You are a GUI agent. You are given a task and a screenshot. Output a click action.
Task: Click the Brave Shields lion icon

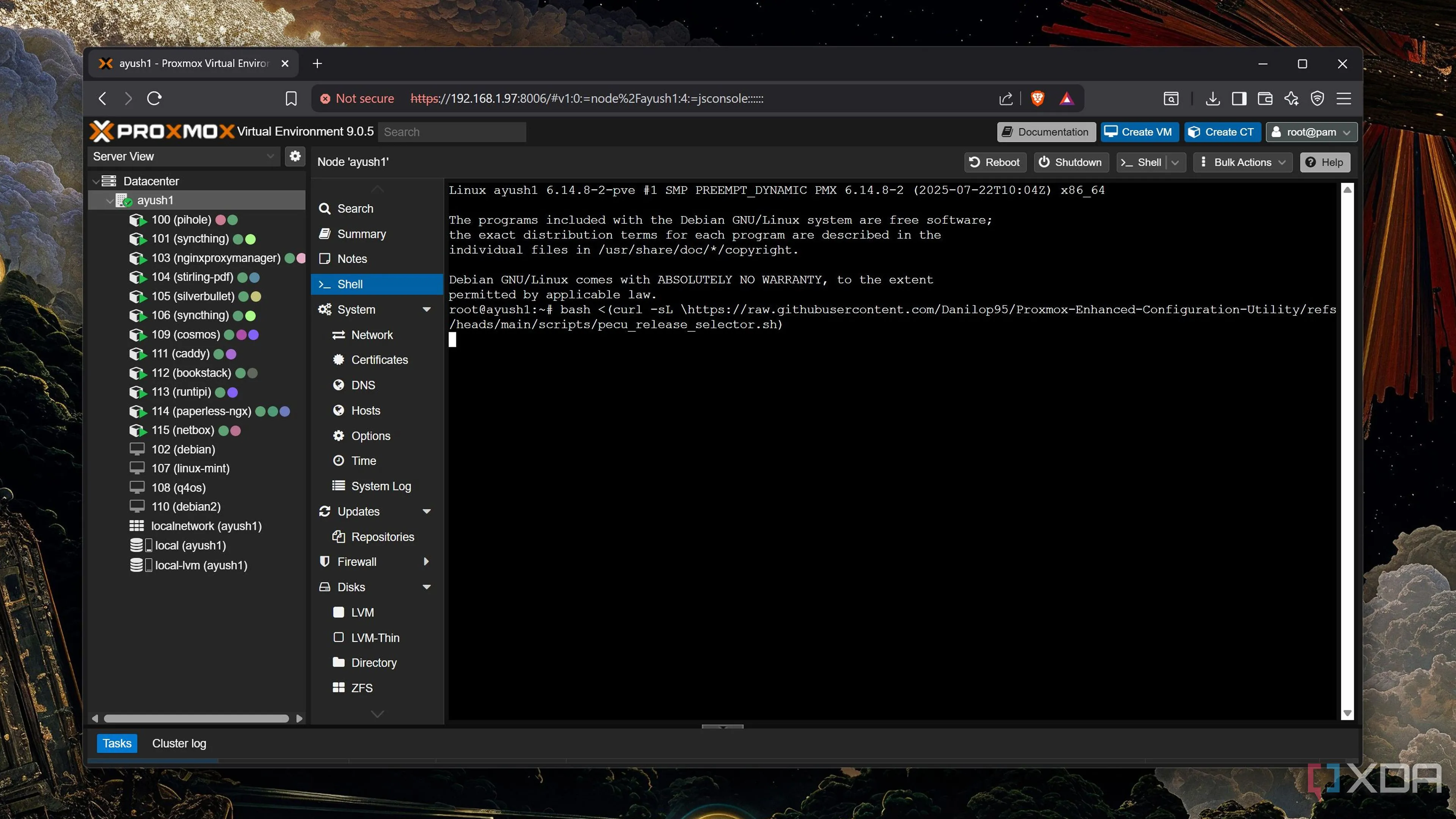click(x=1037, y=98)
